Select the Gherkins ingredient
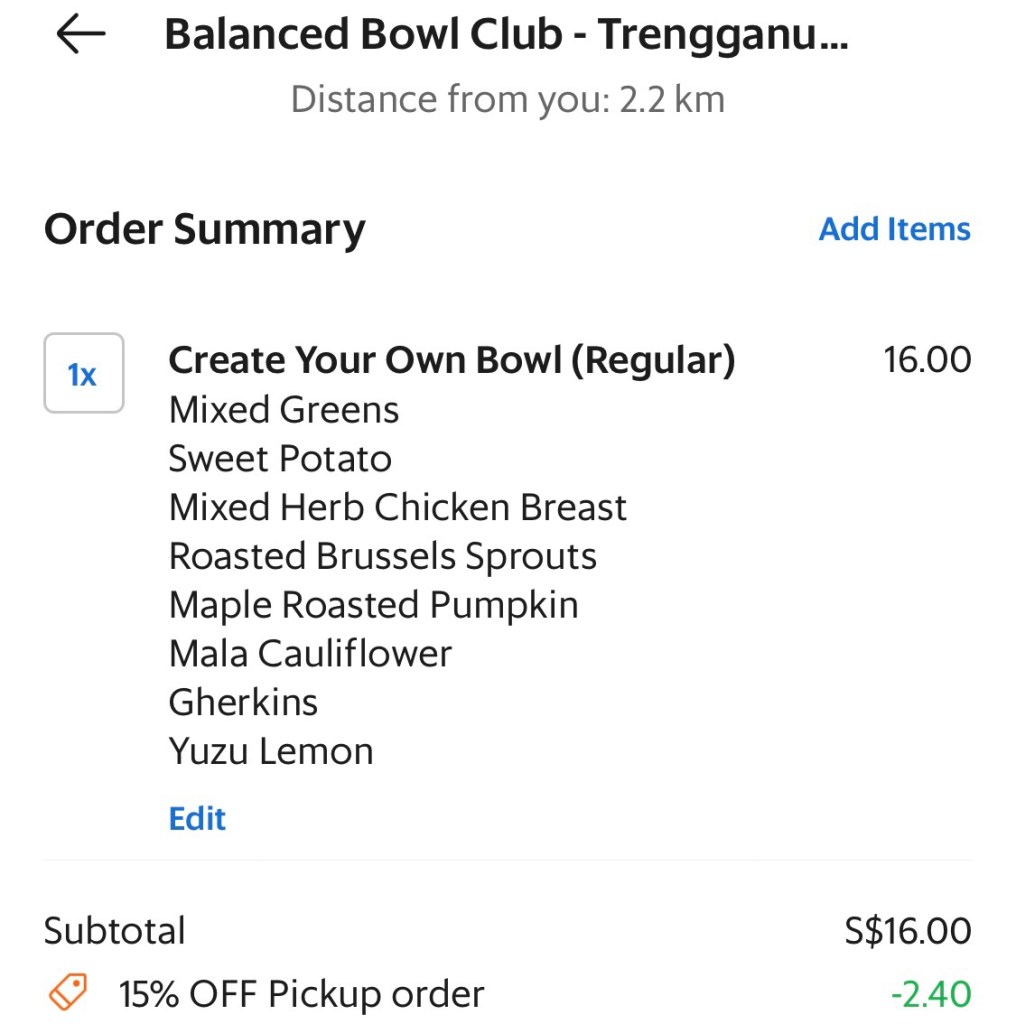This screenshot has width=1016, height=1024. pos(243,703)
